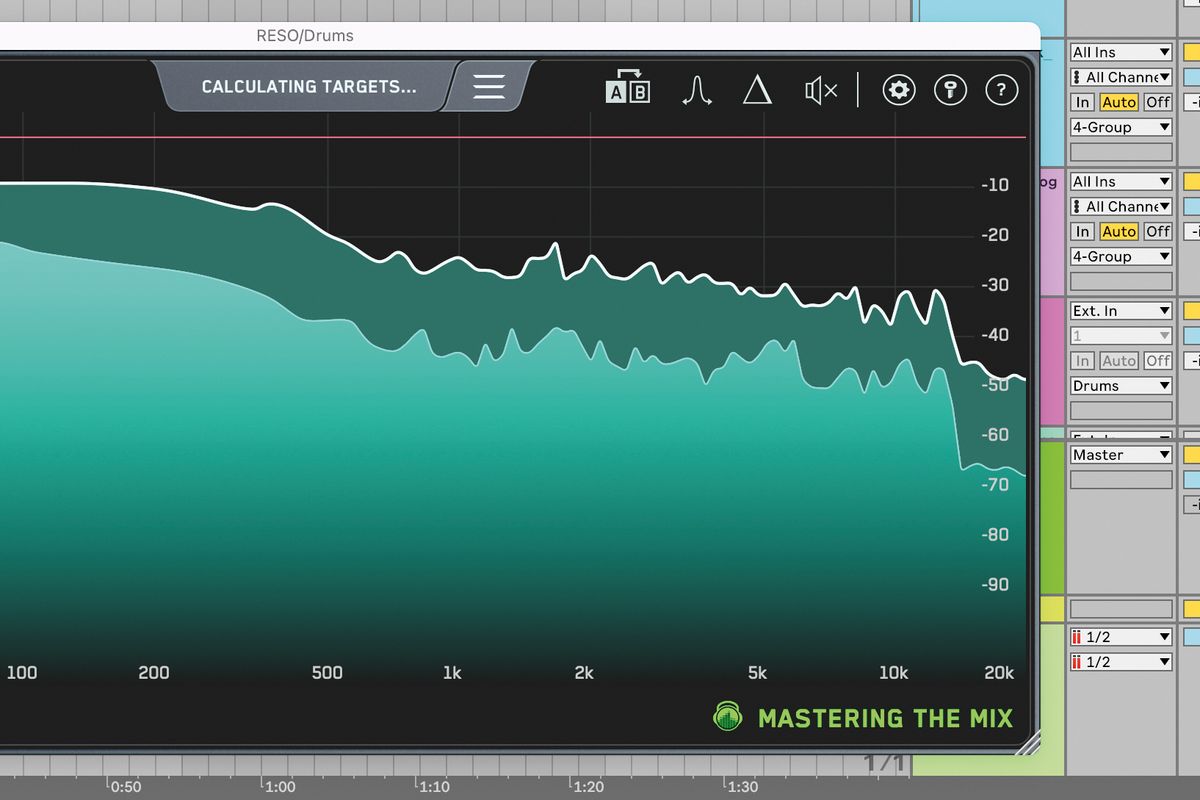Open the All Ins input dropdown
This screenshot has width=1200, height=800.
(x=1120, y=51)
